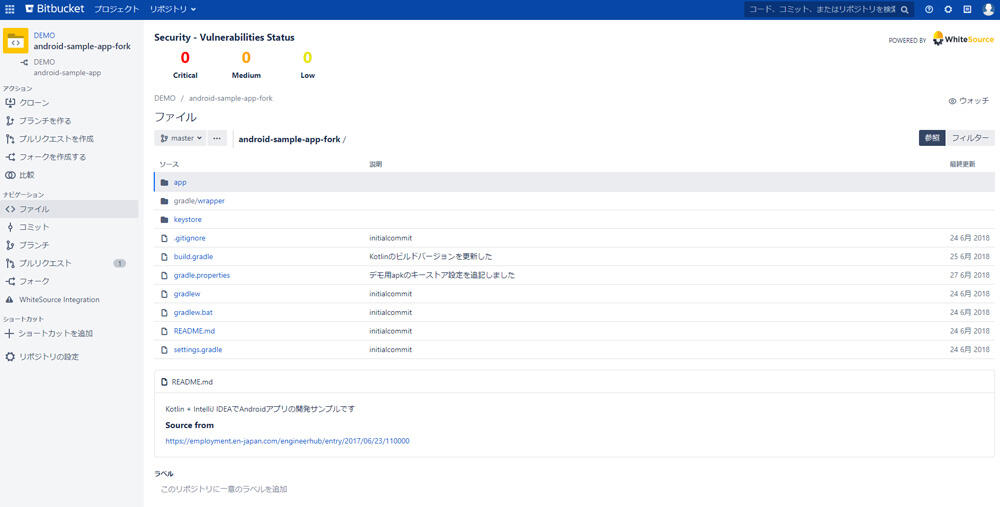1000x507 pixels.
Task: Open the リポジトリ dropdown in header
Action: [x=172, y=9]
